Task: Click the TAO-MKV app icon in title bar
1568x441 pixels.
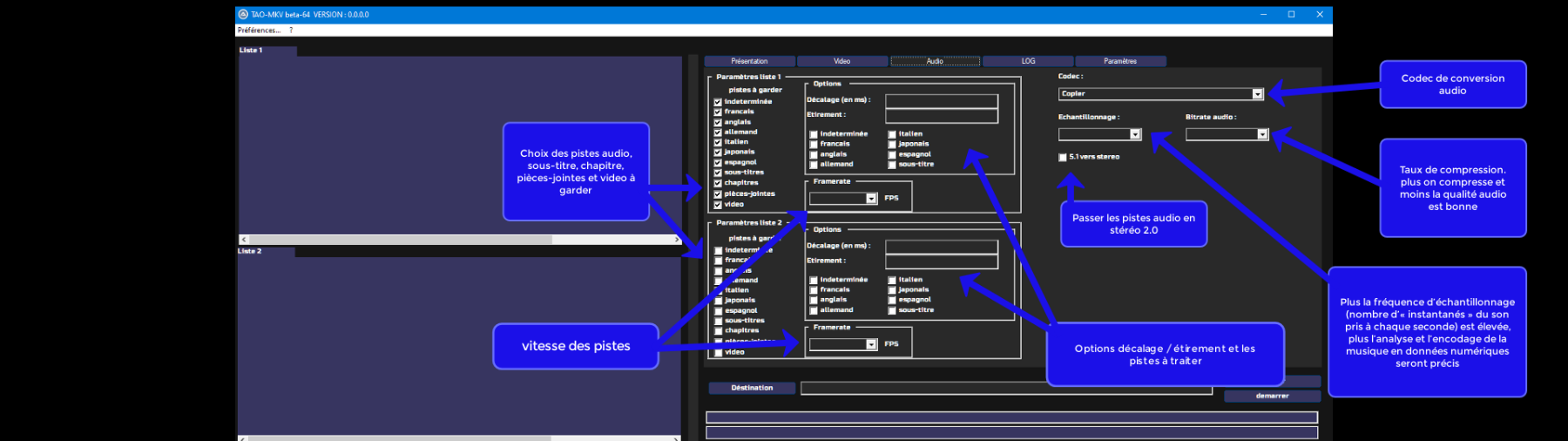Action: 243,15
